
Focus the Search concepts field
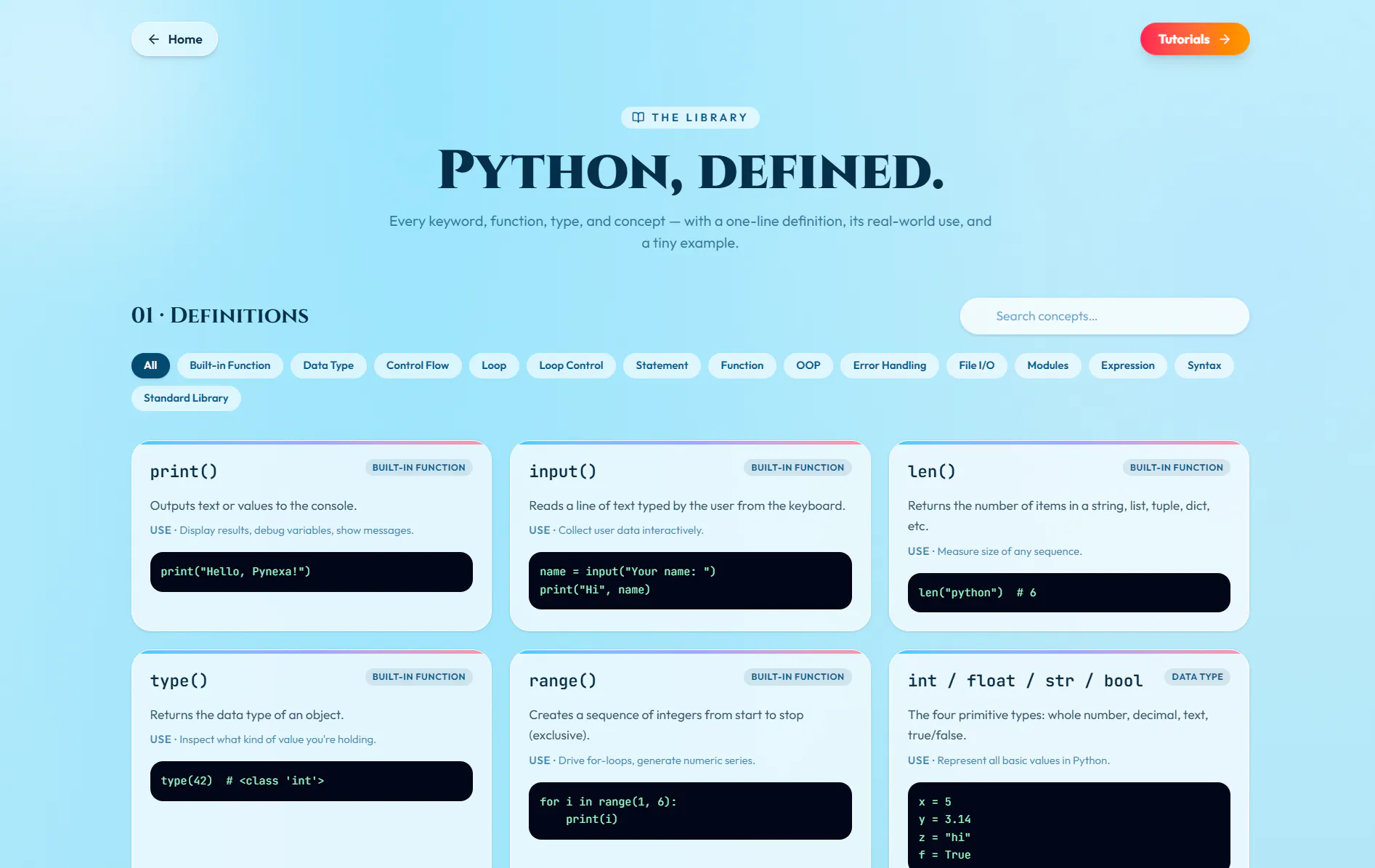(1104, 316)
